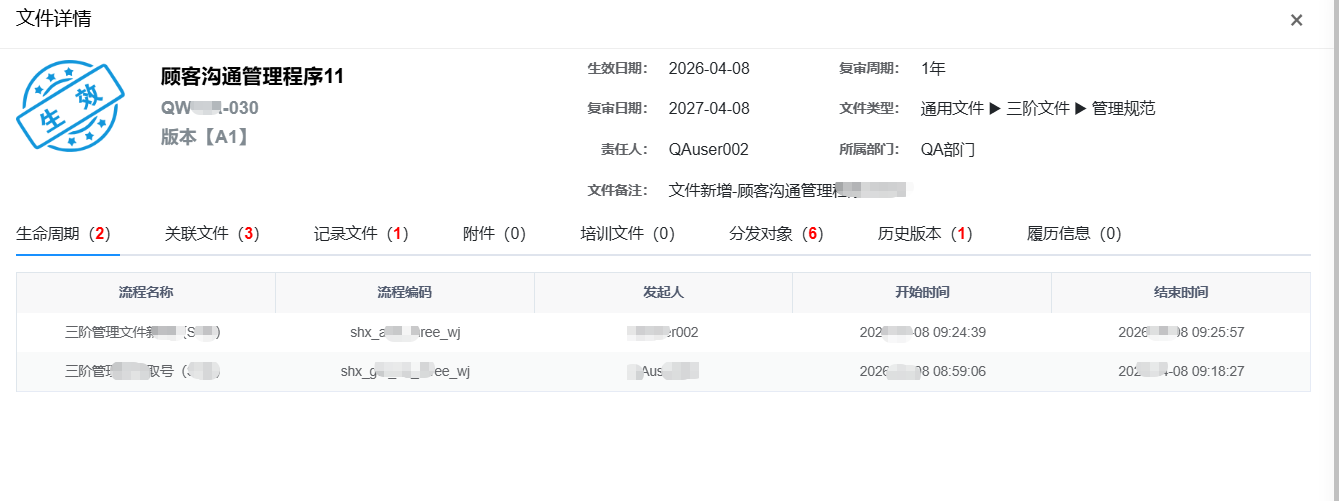Viewport: 1339px width, 501px height.
Task: Click the 责任人 value QAuser002
Action: coord(709,150)
